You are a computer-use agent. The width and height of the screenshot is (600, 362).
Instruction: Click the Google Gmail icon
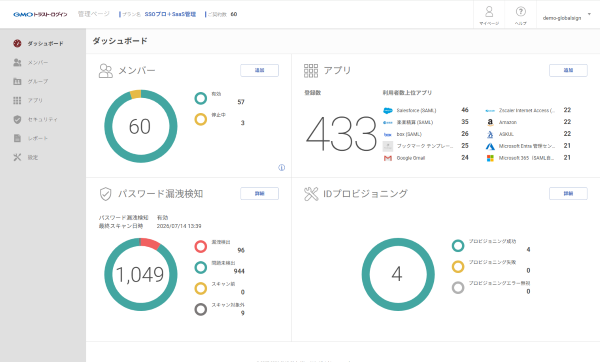[388, 158]
